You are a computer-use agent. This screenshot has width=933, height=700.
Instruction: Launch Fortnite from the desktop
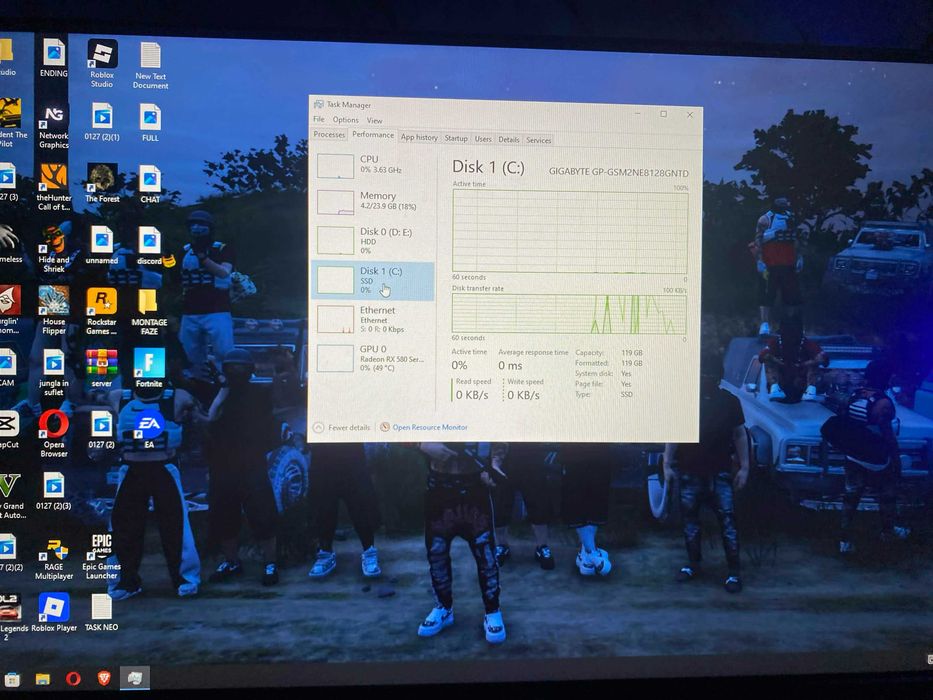[149, 368]
